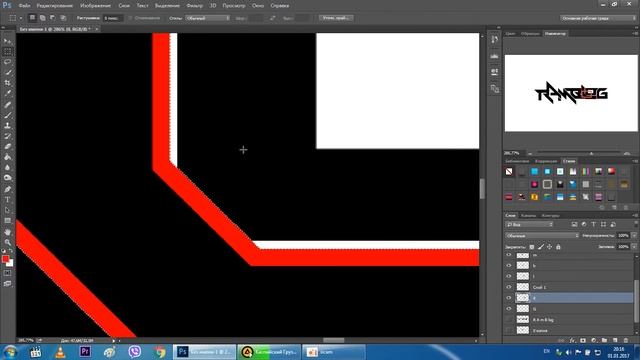Select the Rectangle shape tool
The height and width of the screenshot is (360, 640).
7,221
